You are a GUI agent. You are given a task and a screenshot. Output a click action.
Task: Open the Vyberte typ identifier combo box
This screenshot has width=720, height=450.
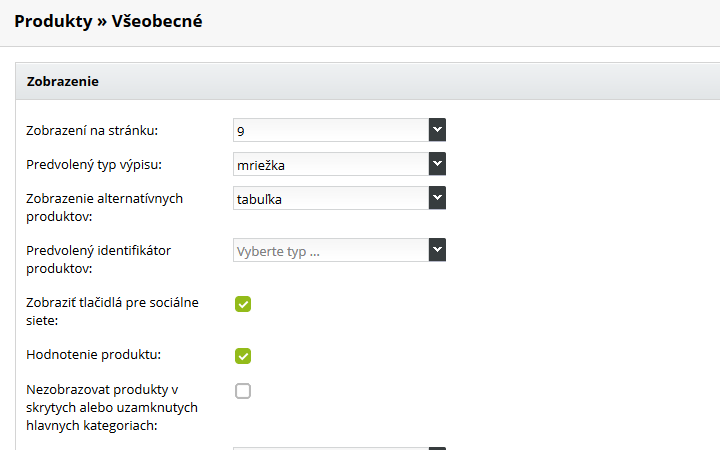click(x=339, y=250)
